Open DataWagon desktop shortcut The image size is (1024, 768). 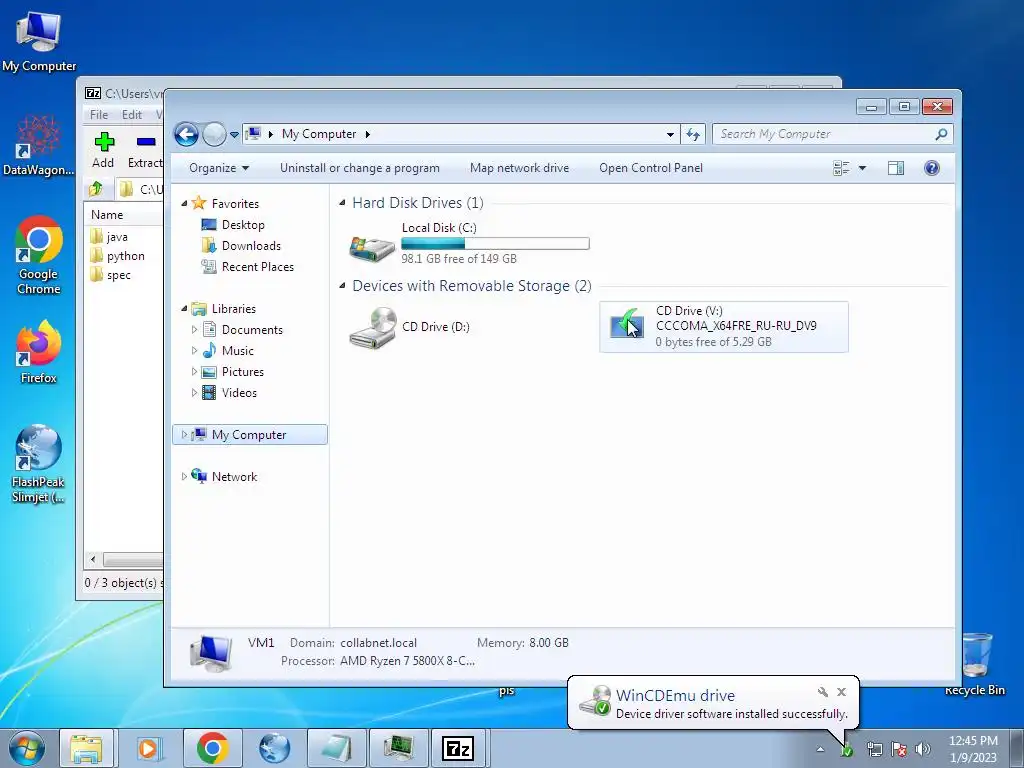pyautogui.click(x=38, y=145)
